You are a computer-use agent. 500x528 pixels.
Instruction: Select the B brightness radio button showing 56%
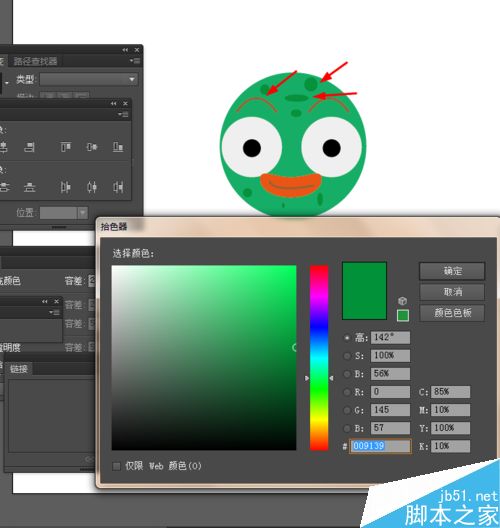pos(347,374)
